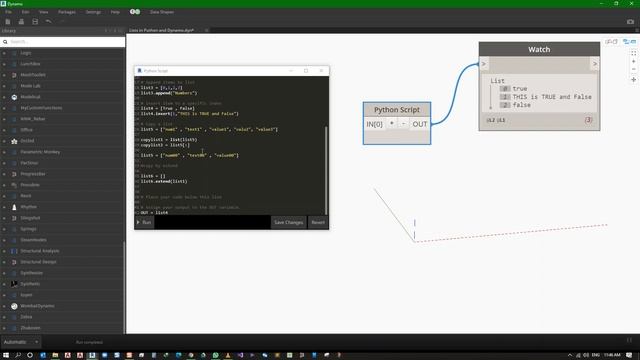The image size is (640, 360).
Task: Click the camera export image icon
Action: tap(631, 22)
